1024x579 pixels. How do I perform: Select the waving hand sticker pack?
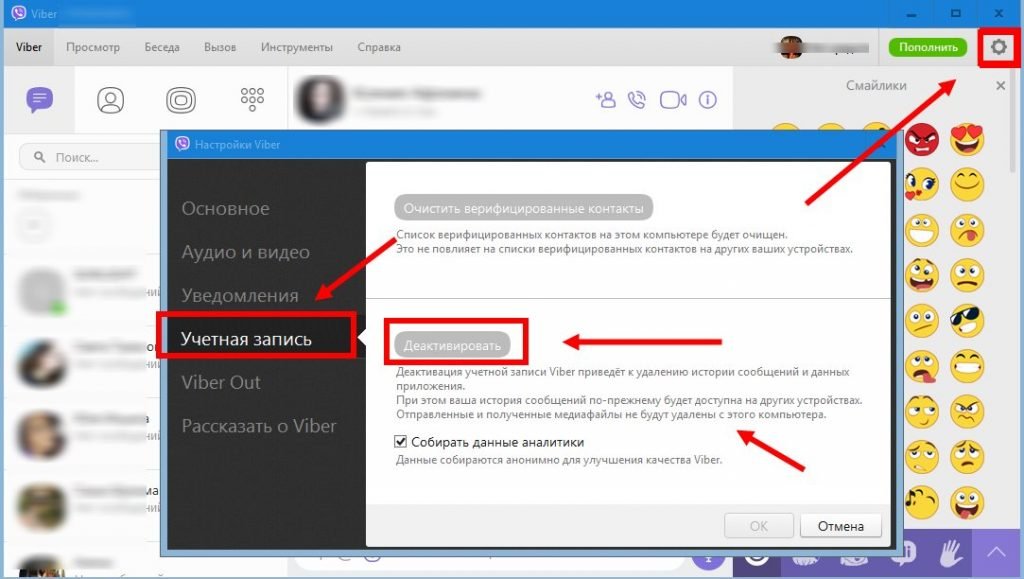click(952, 553)
